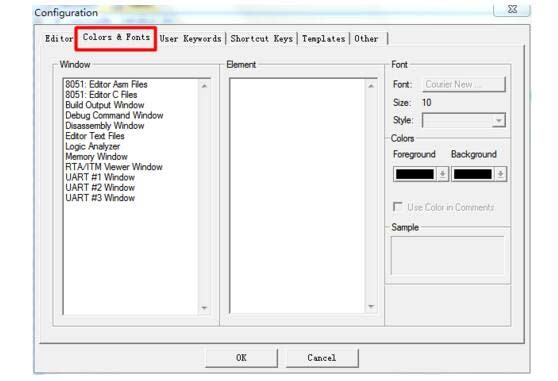The image size is (558, 381).
Task: Close the Configuration dialog
Action: 512,9
